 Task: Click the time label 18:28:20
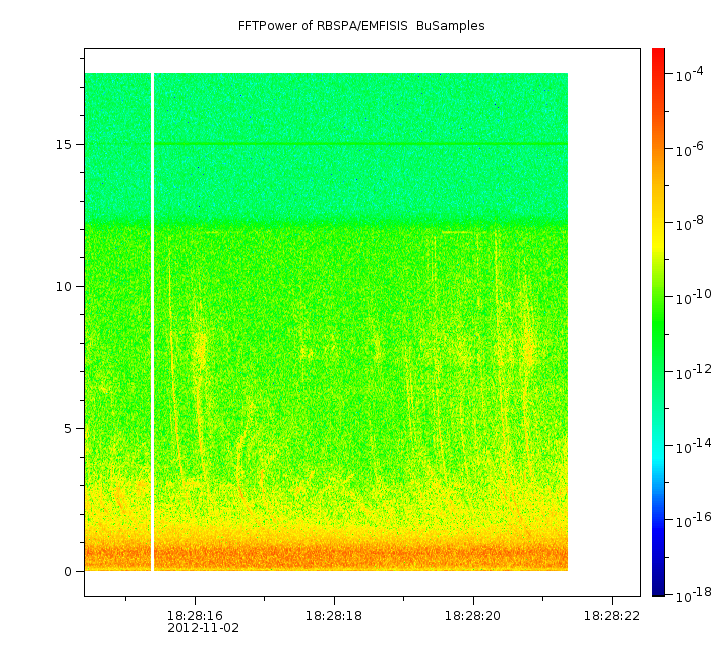click(473, 616)
